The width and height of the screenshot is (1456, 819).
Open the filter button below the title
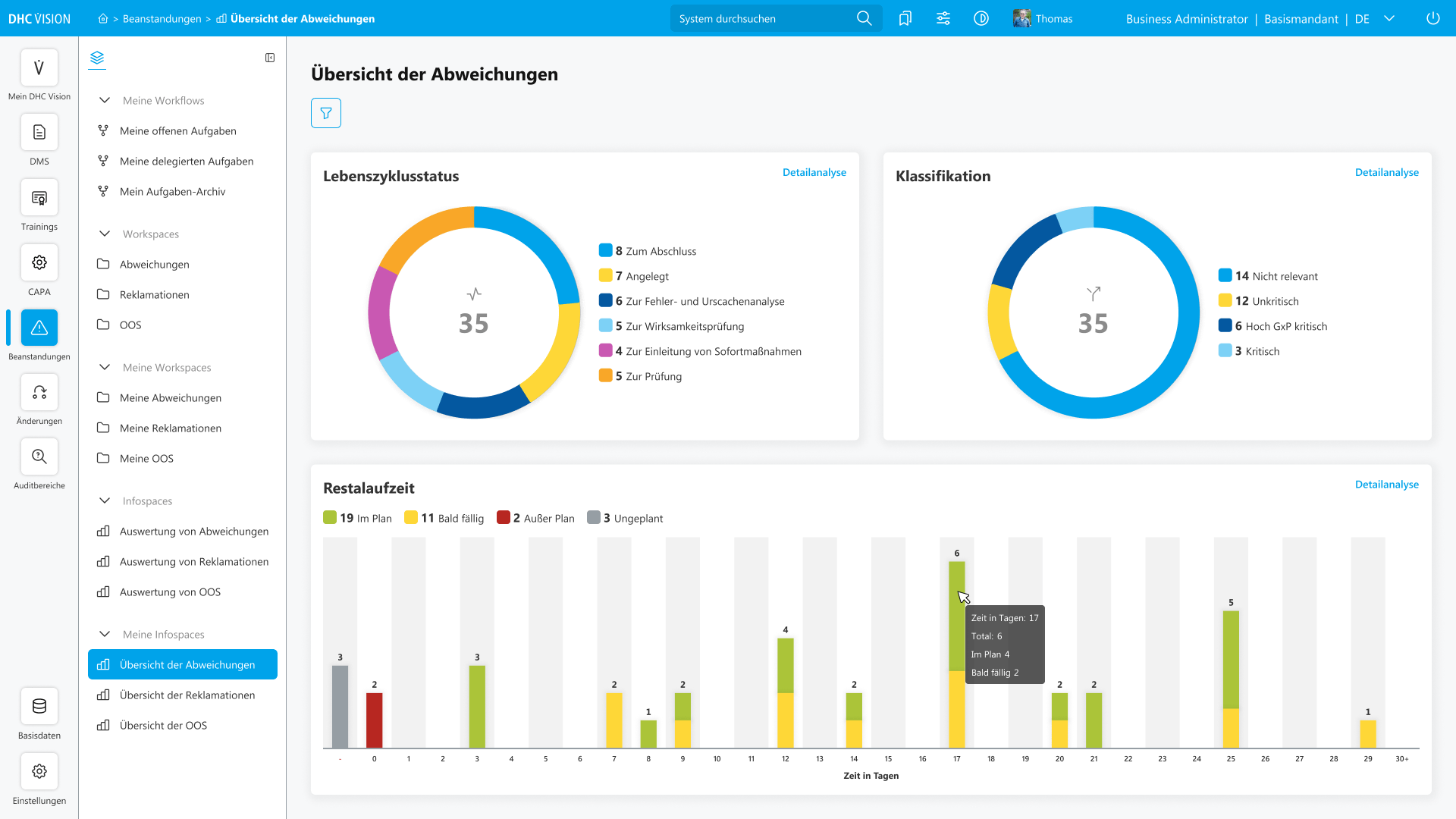(x=326, y=113)
